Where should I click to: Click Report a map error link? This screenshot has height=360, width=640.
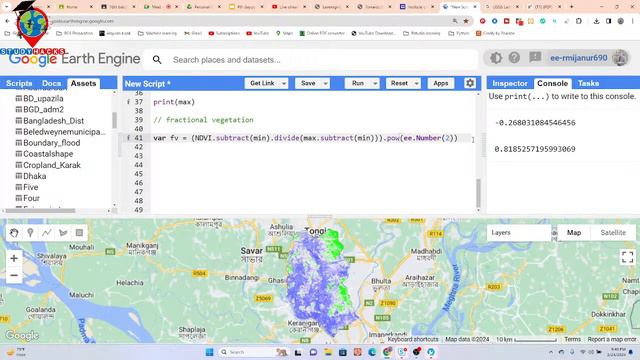pyautogui.click(x=612, y=339)
